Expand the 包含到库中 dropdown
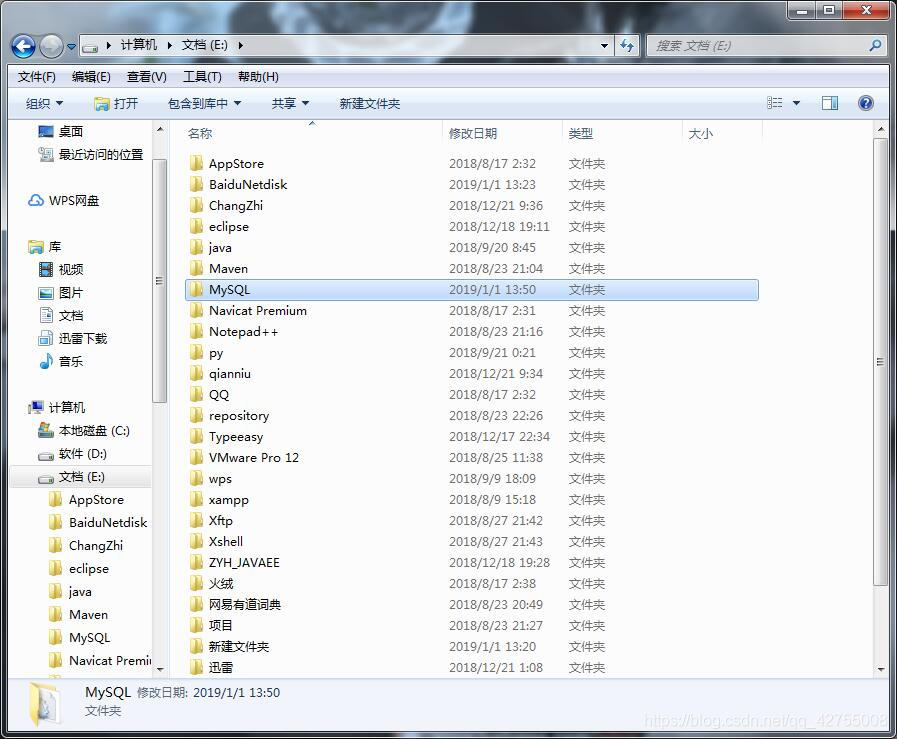The image size is (897, 739). click(204, 104)
